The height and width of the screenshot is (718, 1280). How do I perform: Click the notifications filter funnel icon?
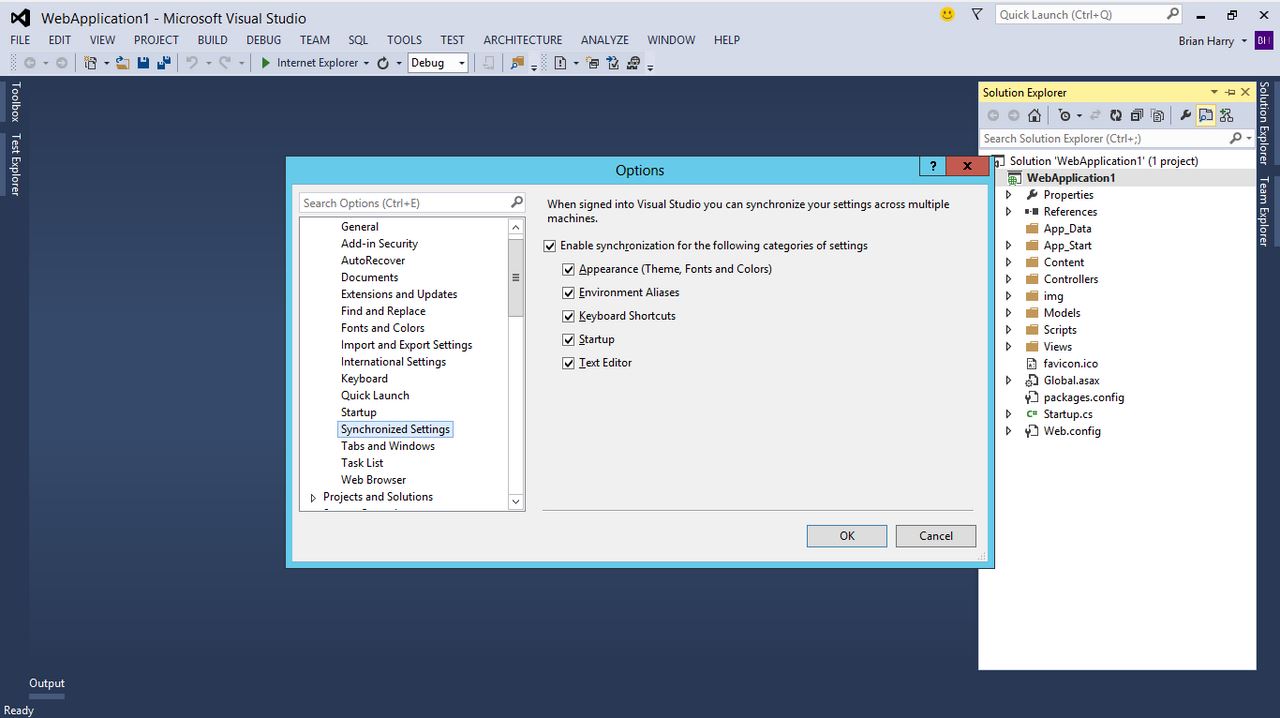click(x=978, y=14)
